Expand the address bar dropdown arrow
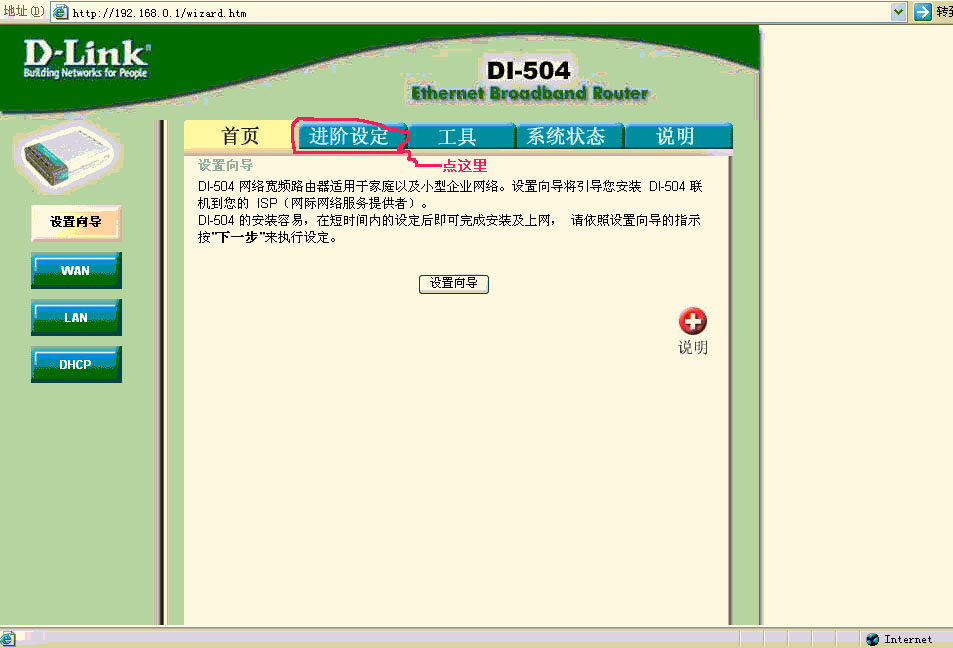The image size is (953, 648). pyautogui.click(x=898, y=12)
